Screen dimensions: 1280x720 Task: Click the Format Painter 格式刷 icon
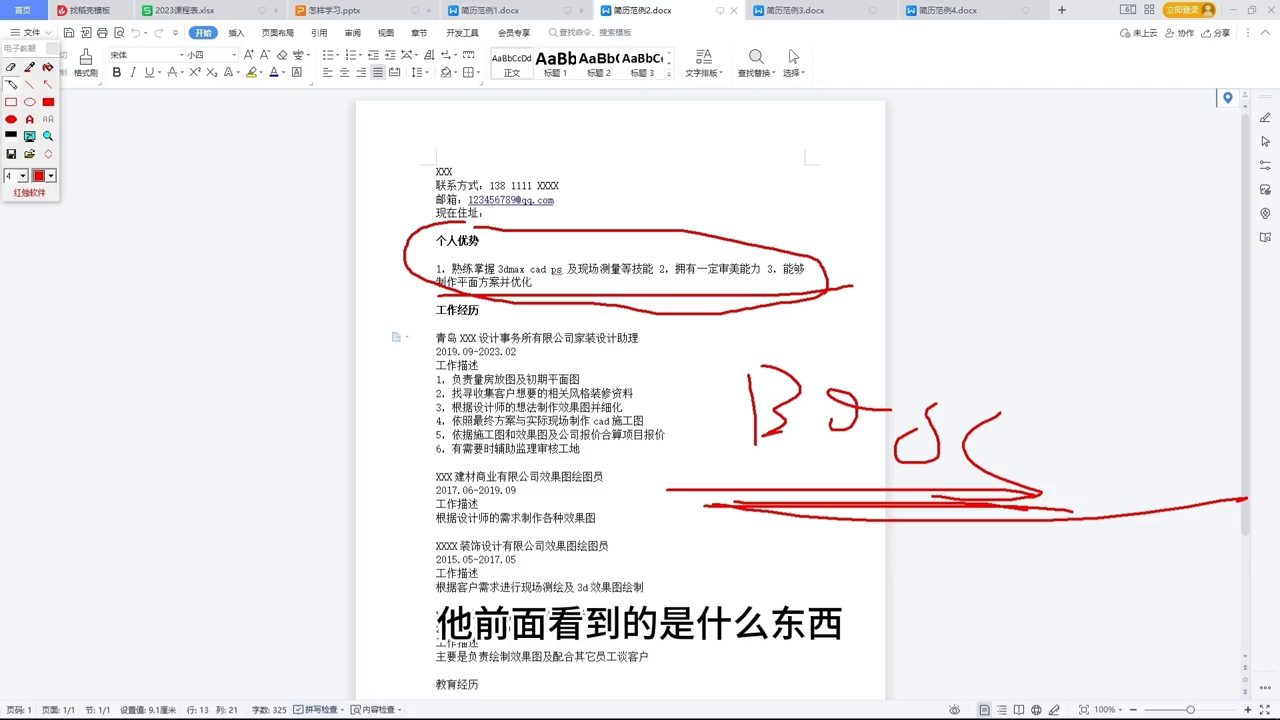tap(85, 56)
